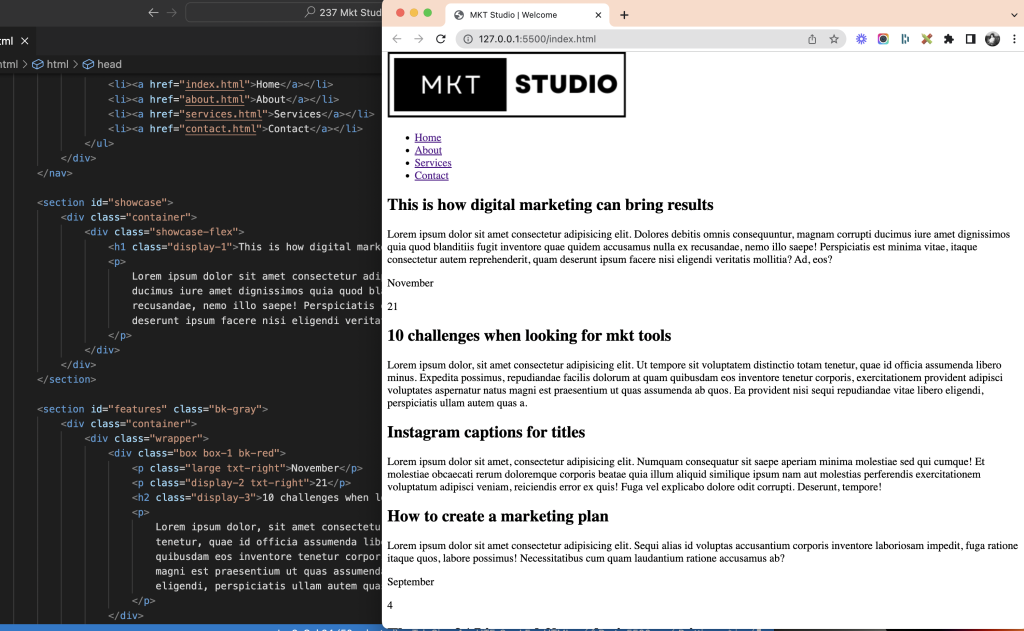
Task: Click the 'Instagram captions for titles' heading
Action: (486, 432)
